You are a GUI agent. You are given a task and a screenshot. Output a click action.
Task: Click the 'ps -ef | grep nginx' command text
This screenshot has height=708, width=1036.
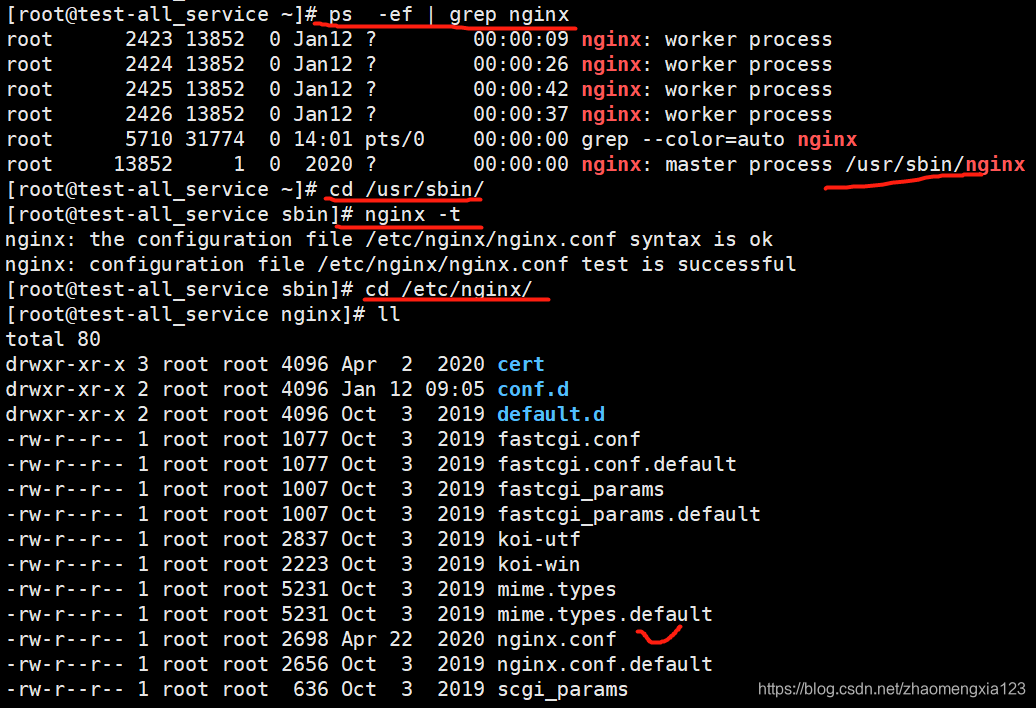(x=449, y=15)
